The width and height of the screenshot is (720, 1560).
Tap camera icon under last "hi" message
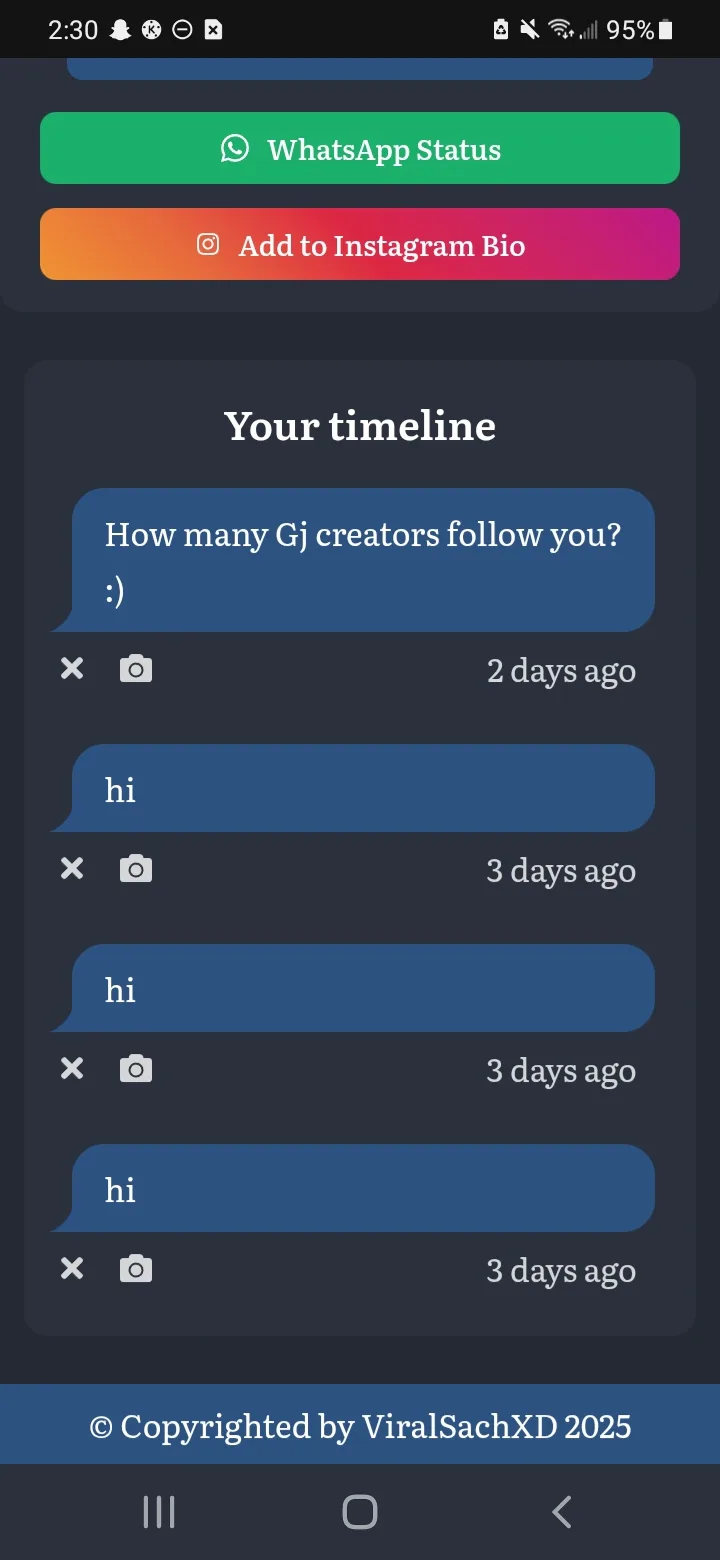coord(136,1269)
